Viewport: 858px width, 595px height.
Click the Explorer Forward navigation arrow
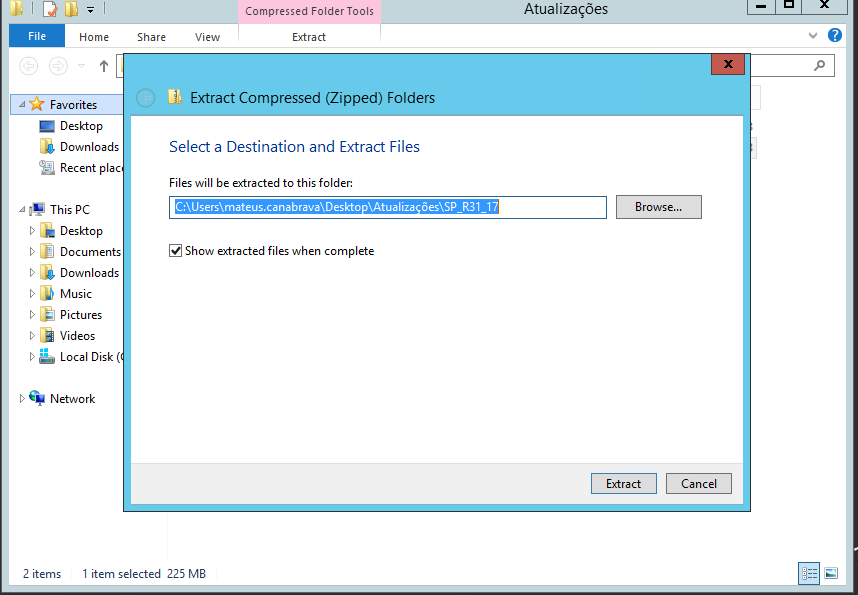[x=58, y=66]
